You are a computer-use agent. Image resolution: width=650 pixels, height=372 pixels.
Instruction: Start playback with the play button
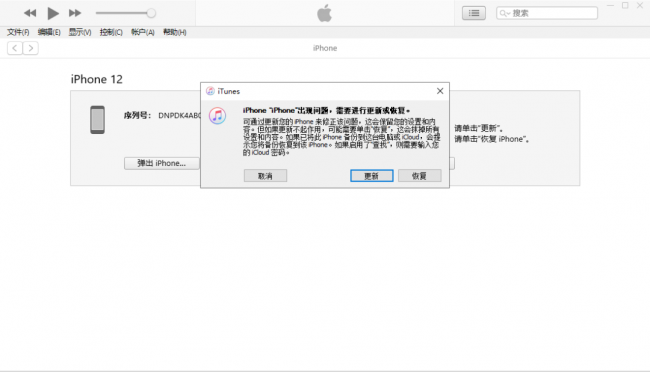pyautogui.click(x=53, y=13)
